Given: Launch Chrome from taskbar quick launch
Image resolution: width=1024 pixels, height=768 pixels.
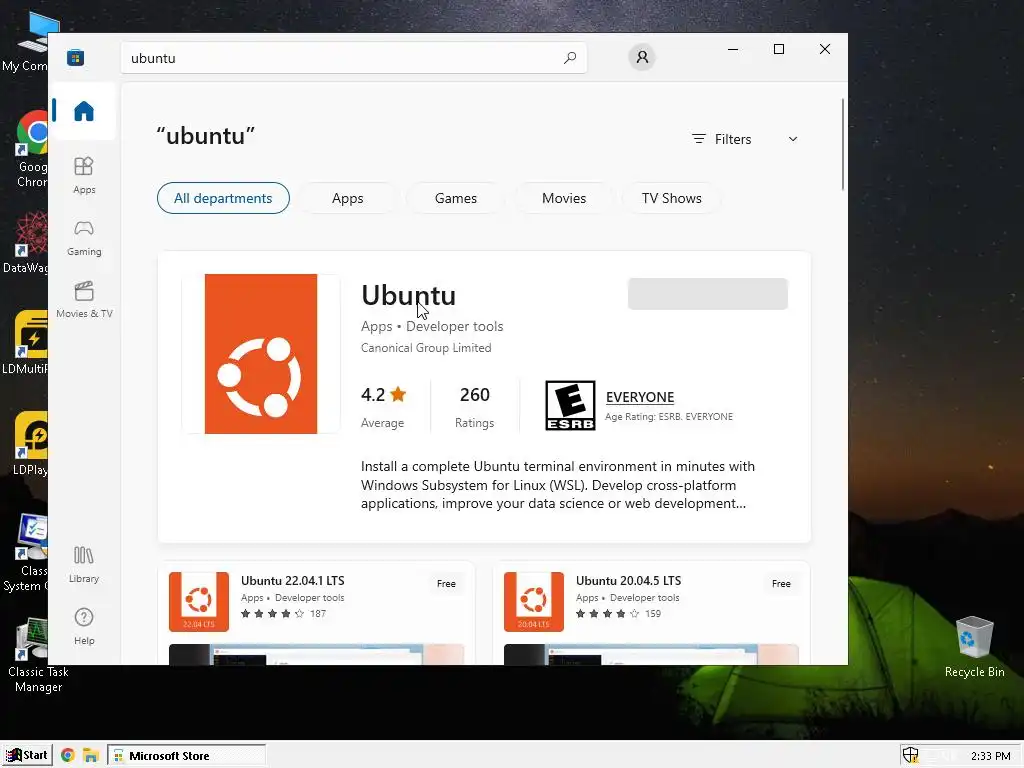Looking at the screenshot, I should tap(67, 756).
